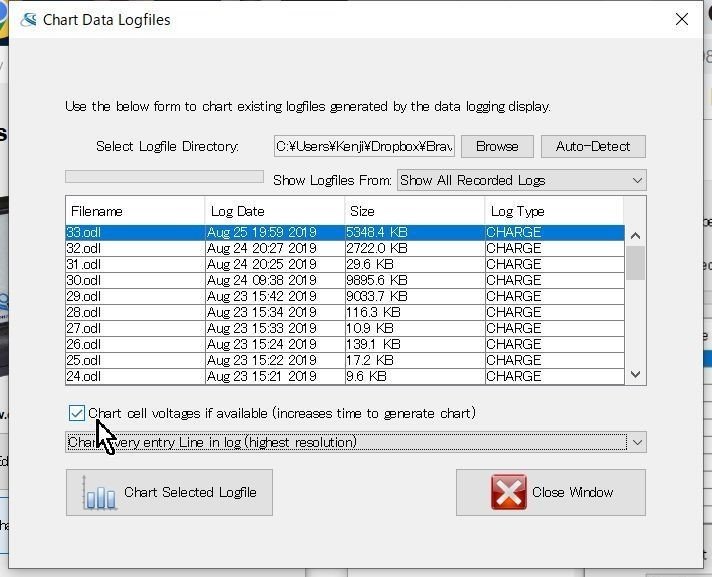This screenshot has height=577, width=712.
Task: Click the date Aug 23 15:21 2019
Action: (x=262, y=376)
